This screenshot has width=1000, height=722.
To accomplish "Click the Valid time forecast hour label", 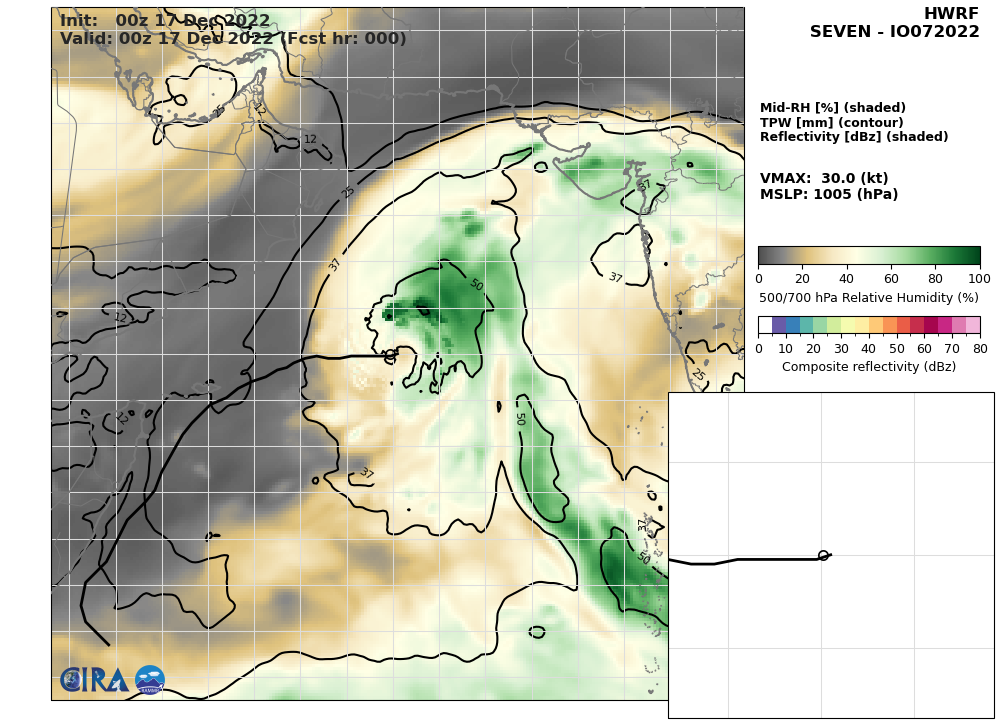I will (x=233, y=39).
